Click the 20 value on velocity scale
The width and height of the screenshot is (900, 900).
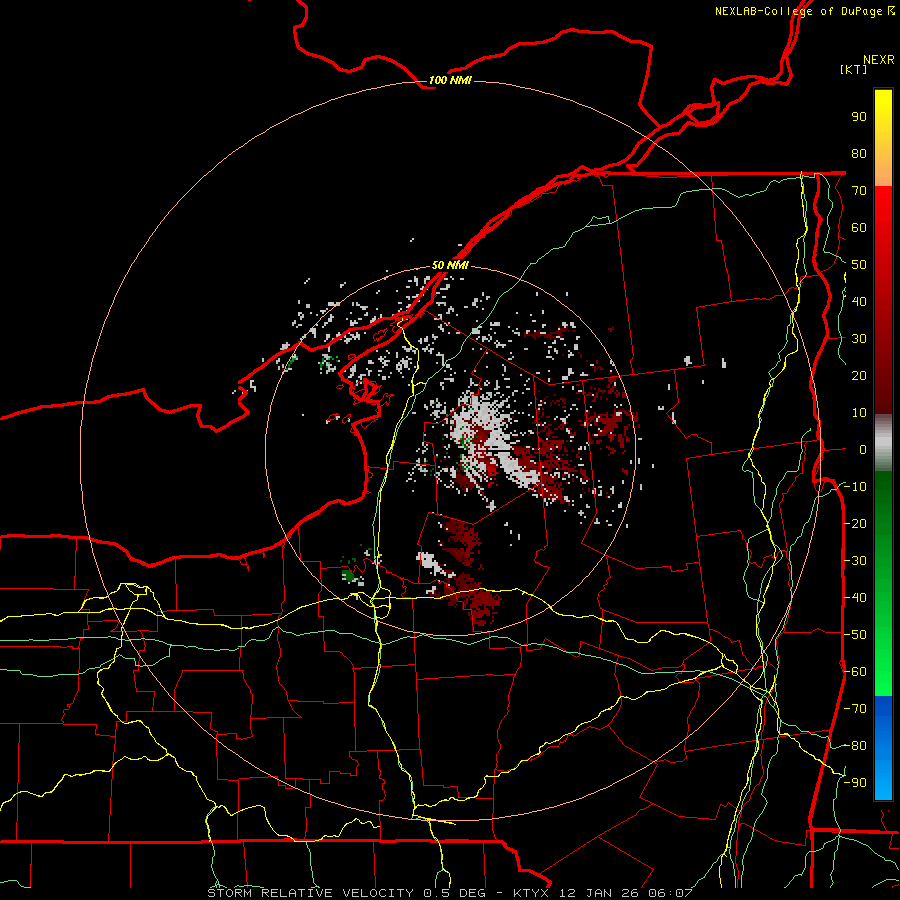pyautogui.click(x=859, y=376)
